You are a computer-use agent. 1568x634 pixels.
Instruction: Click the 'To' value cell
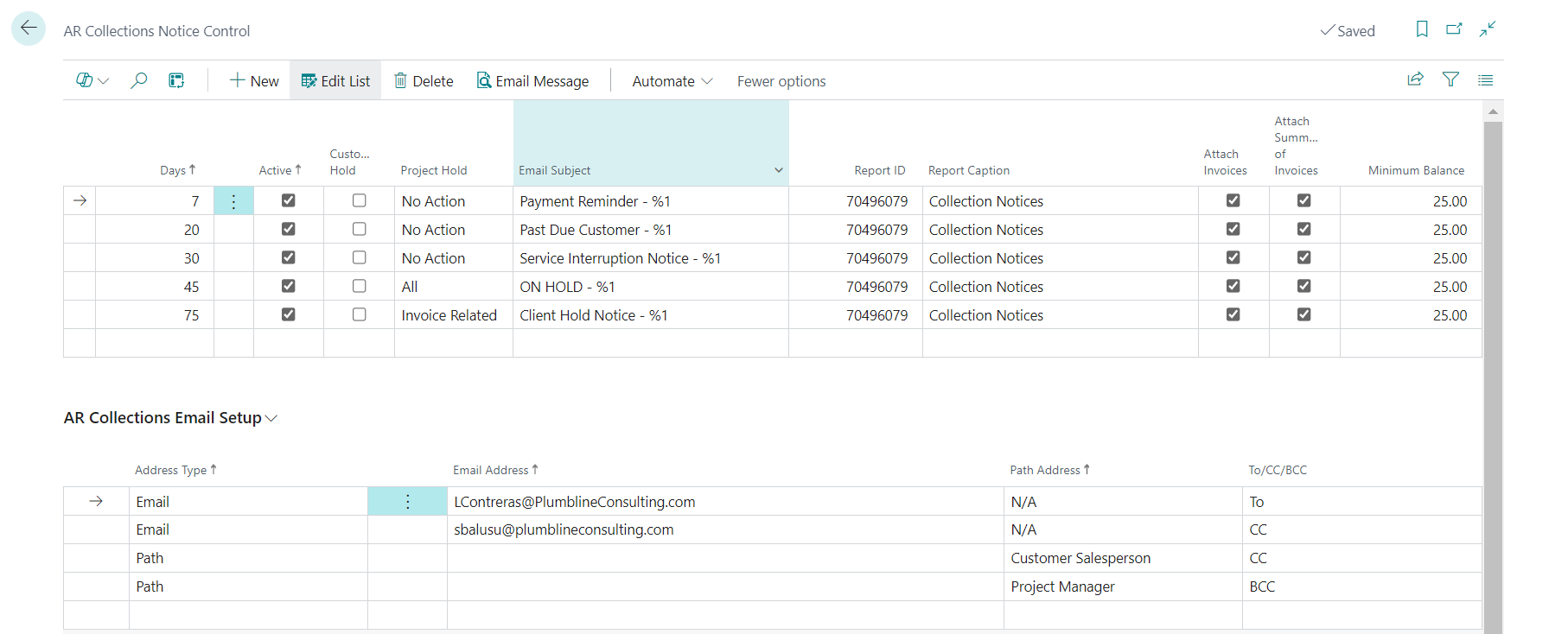coord(1361,502)
